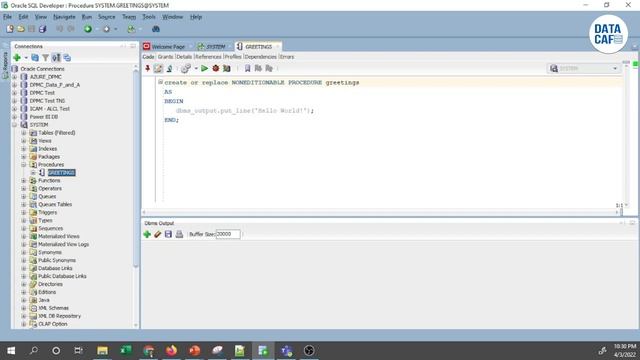Open the Source menu
Image resolution: width=640 pixels, height=360 pixels.
coord(107,17)
